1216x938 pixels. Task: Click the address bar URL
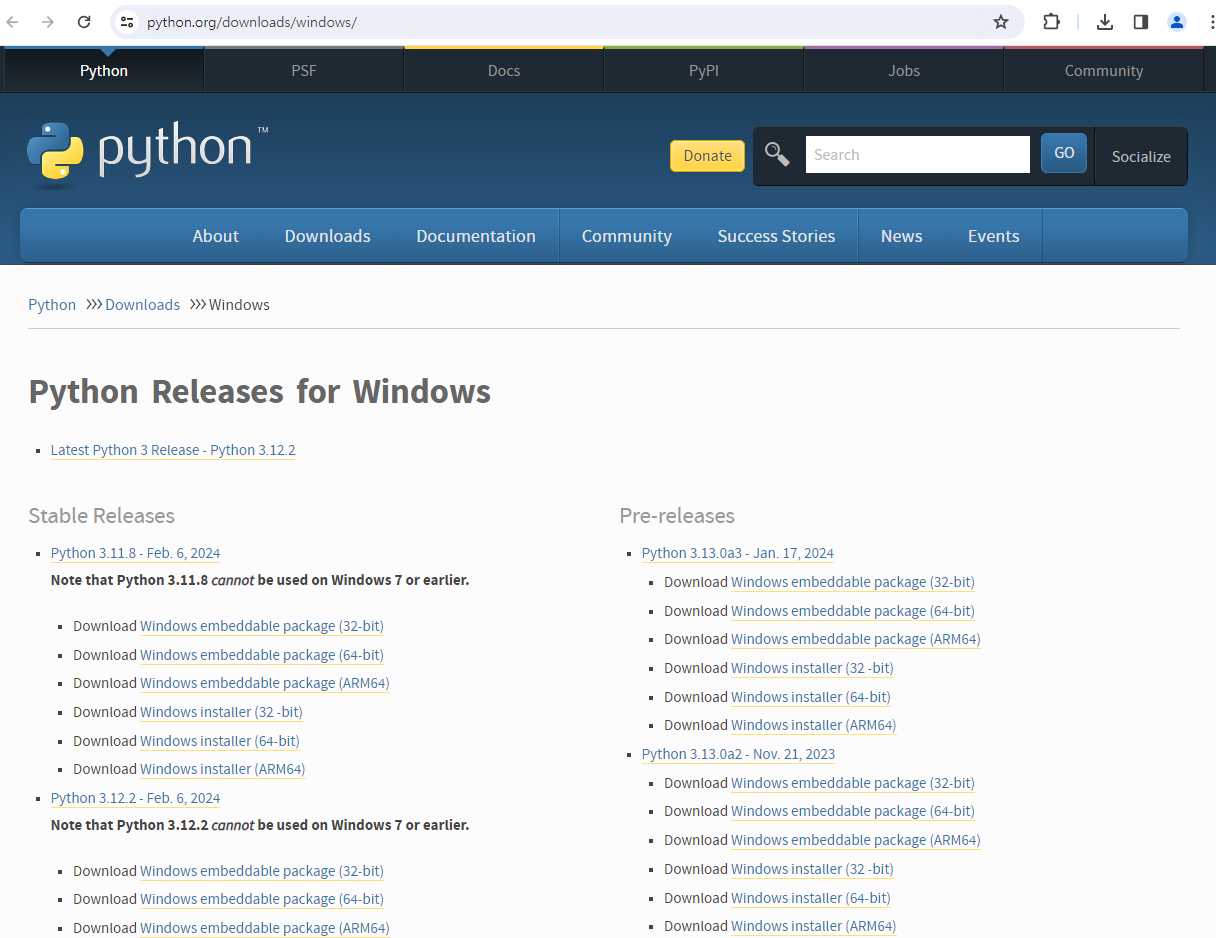click(x=252, y=22)
